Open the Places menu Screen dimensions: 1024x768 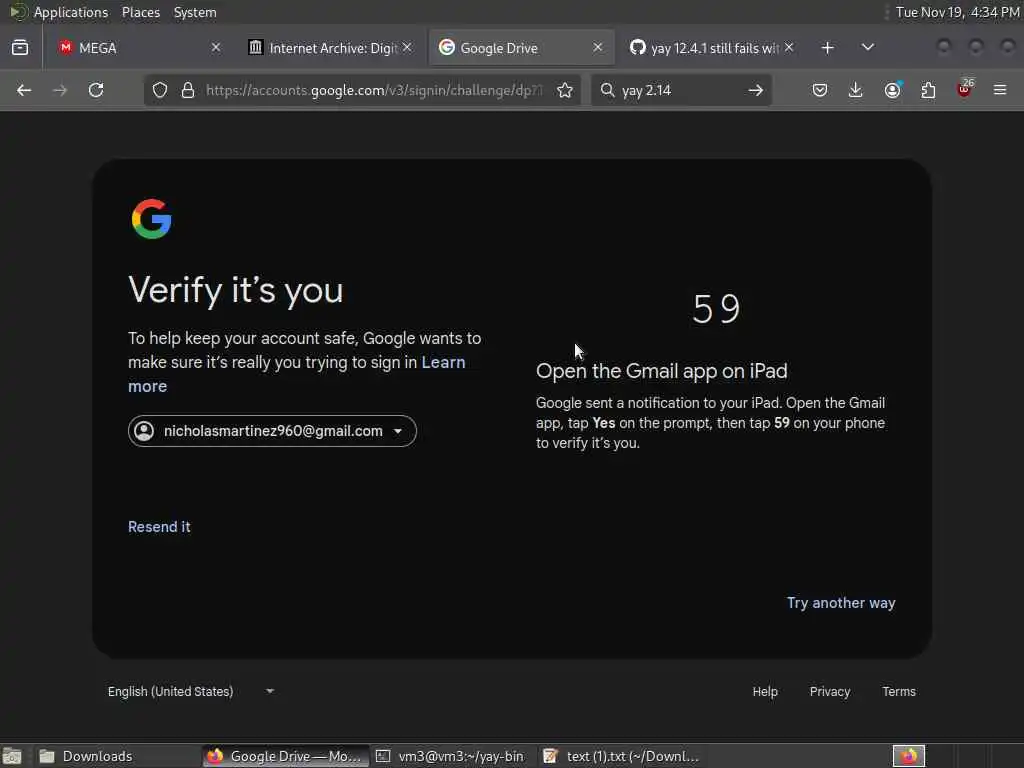pyautogui.click(x=140, y=12)
